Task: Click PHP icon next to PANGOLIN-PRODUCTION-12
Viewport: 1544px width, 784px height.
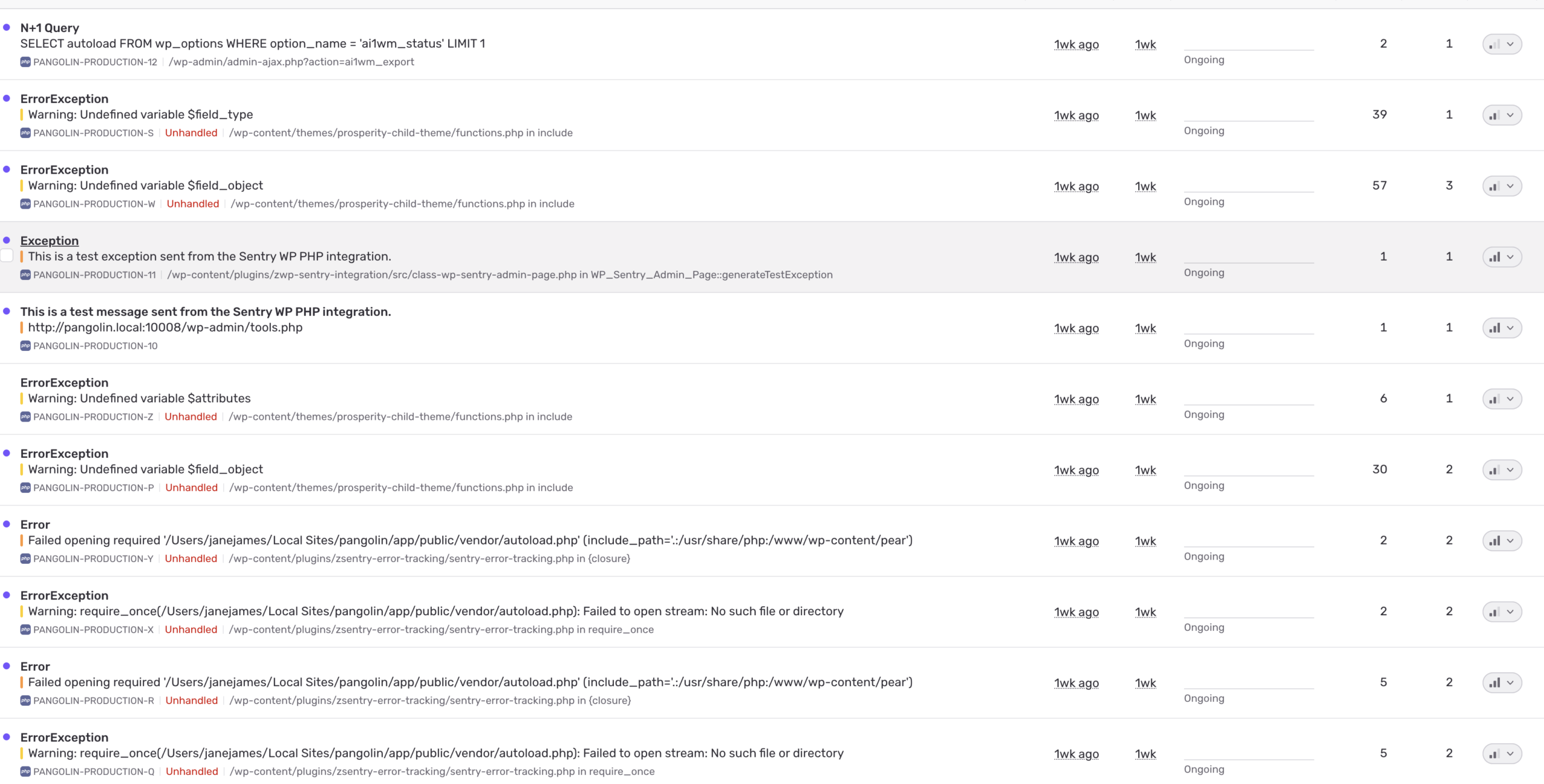Action: 25,62
